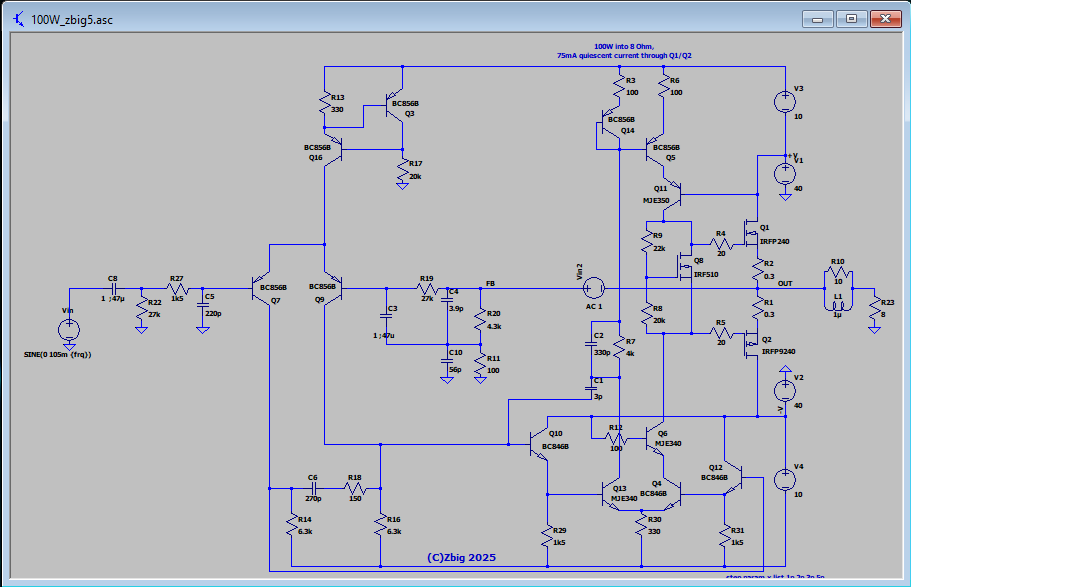Click the Q10 BC846B transistor symbol
Viewport: 1073px width, 587px height.
coord(539,444)
